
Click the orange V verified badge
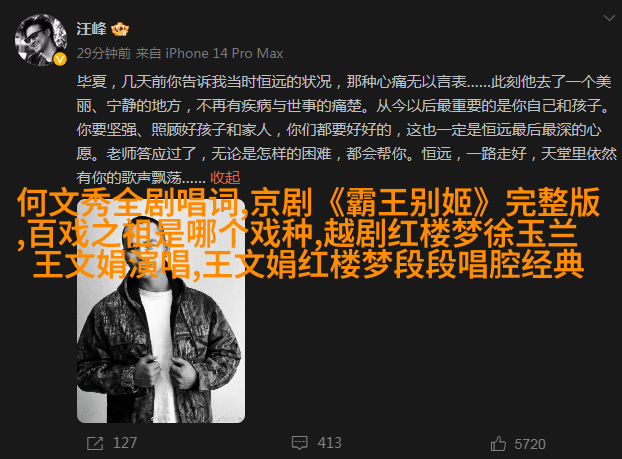[x=60, y=59]
